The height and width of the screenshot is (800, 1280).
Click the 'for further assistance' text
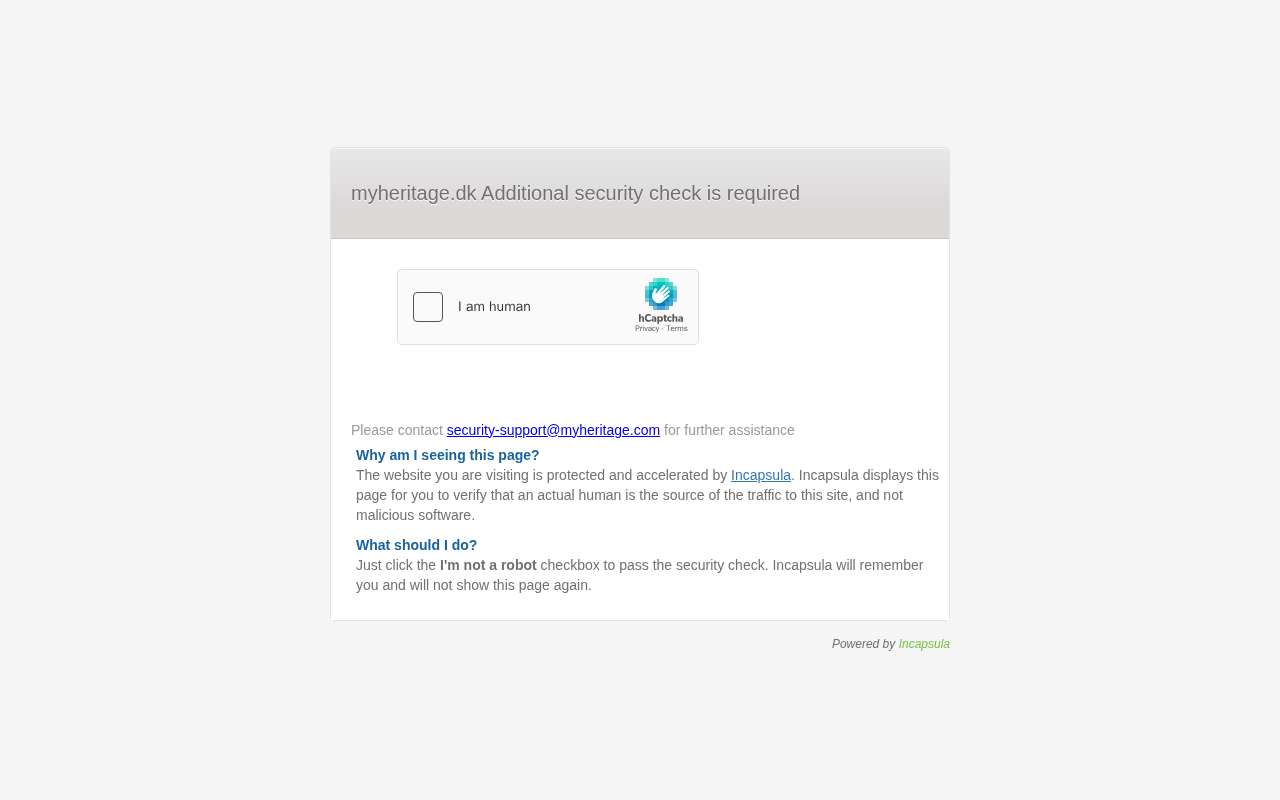[729, 430]
